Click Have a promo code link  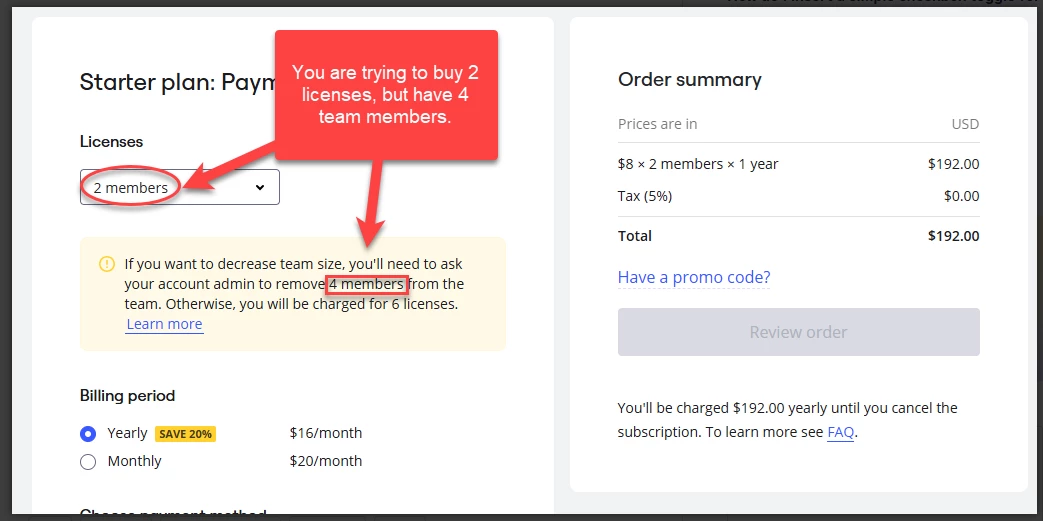(x=694, y=277)
